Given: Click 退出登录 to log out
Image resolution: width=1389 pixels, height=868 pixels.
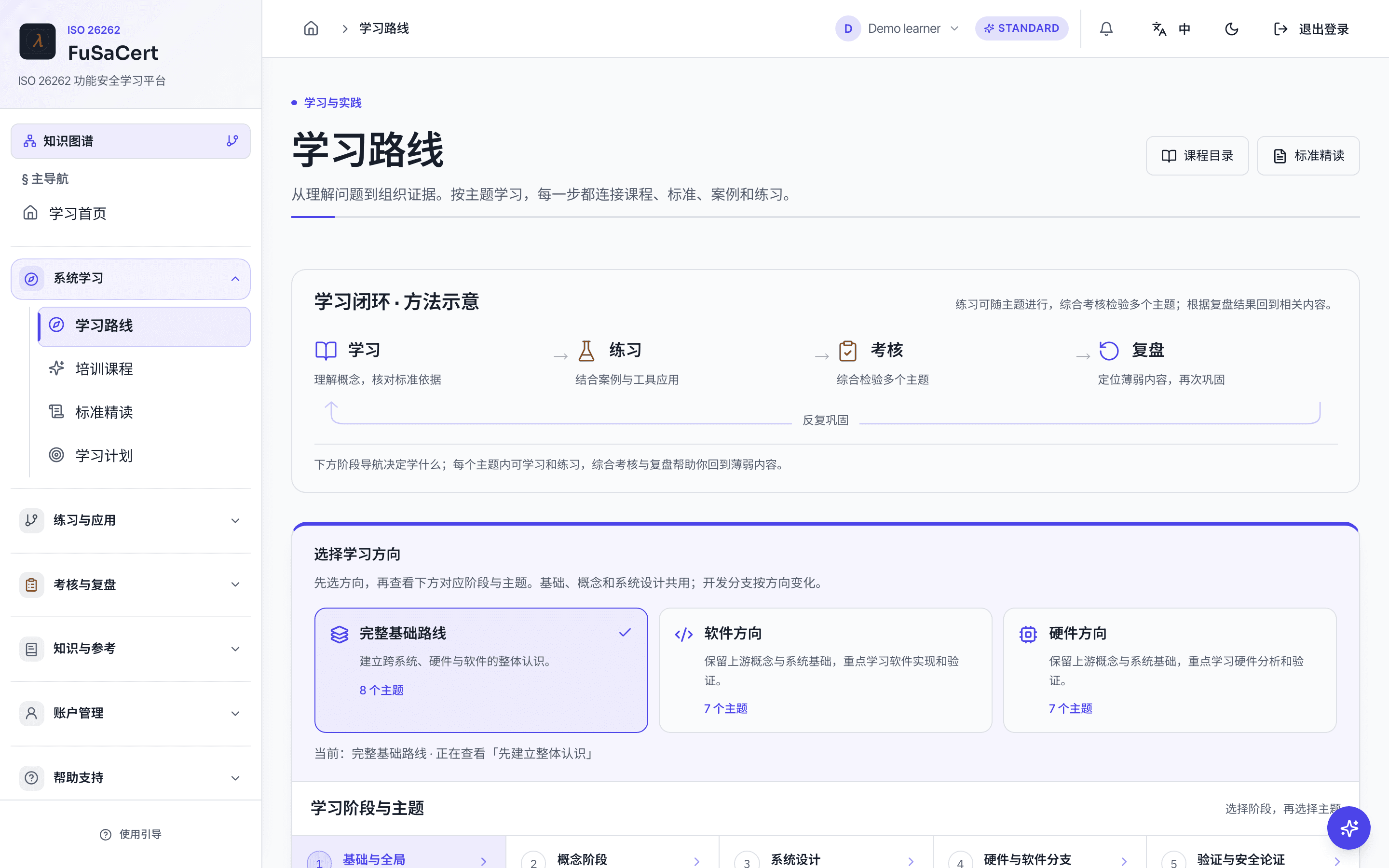Looking at the screenshot, I should point(1311,29).
